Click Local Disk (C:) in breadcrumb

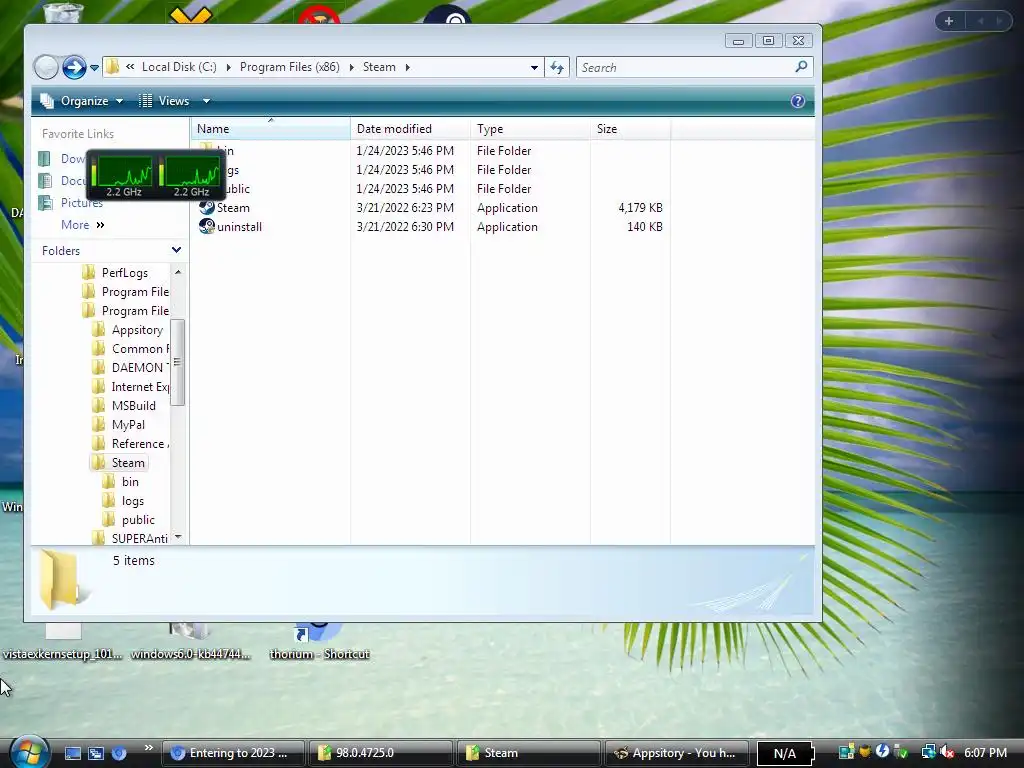coord(179,67)
